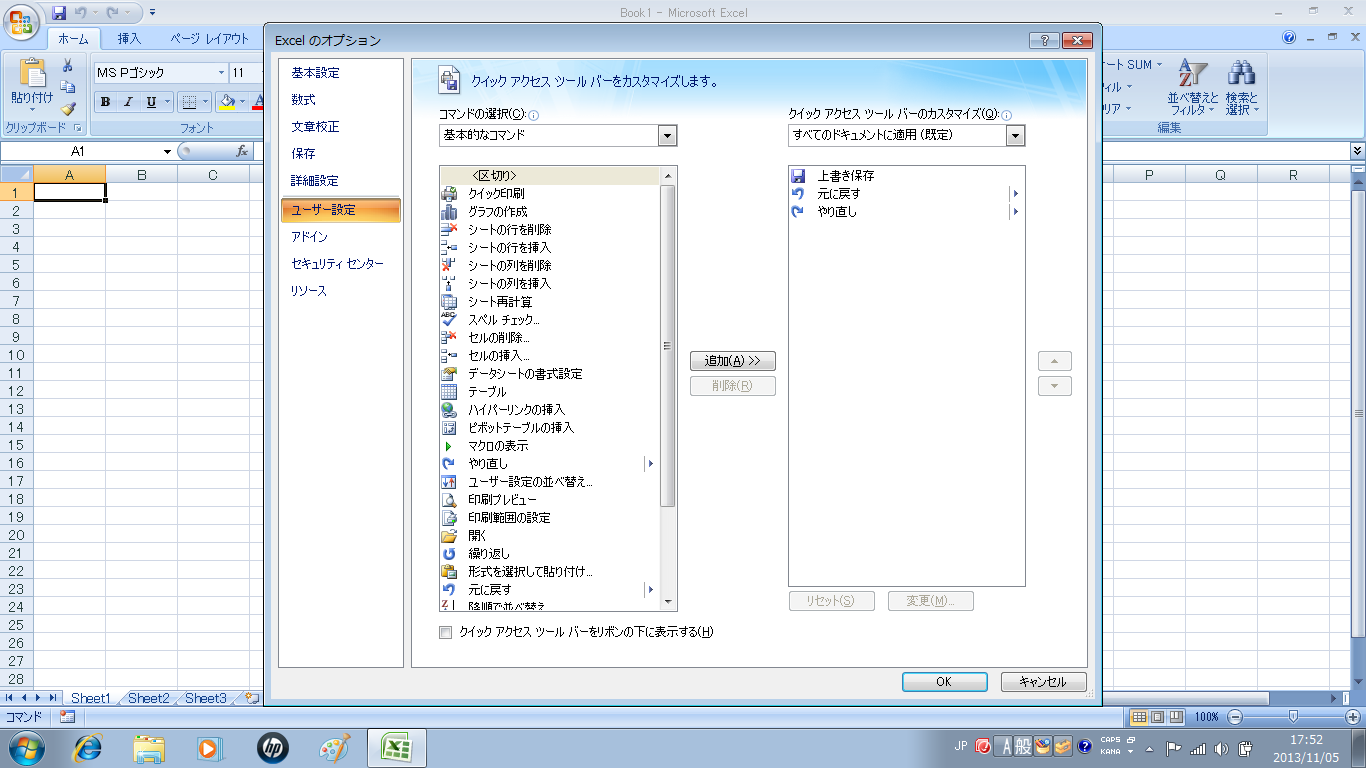Toggle Italic formatting in the ribbon
The height and width of the screenshot is (768, 1366).
pyautogui.click(x=128, y=102)
